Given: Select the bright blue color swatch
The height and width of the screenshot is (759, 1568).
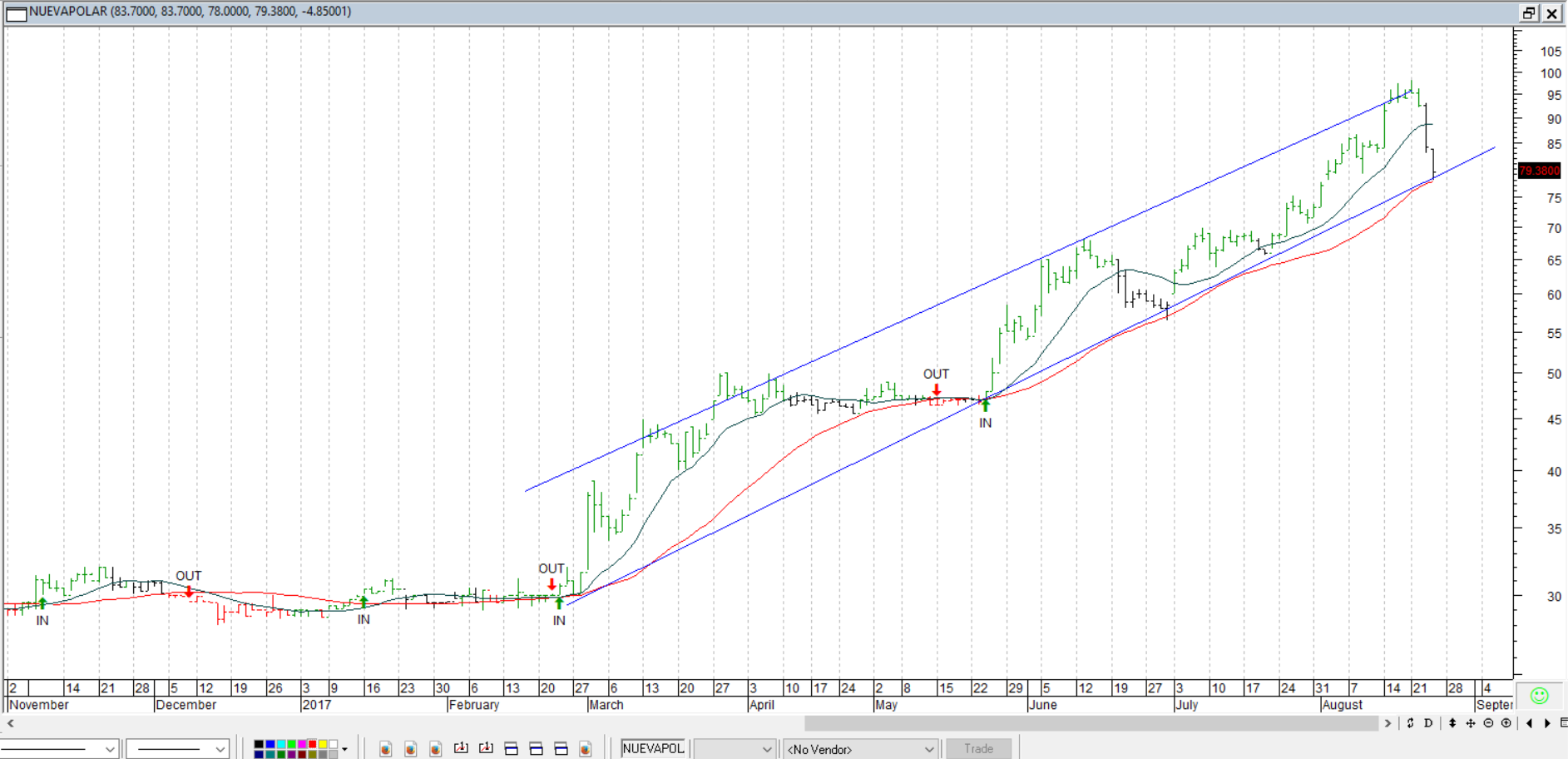Looking at the screenshot, I should [270, 744].
